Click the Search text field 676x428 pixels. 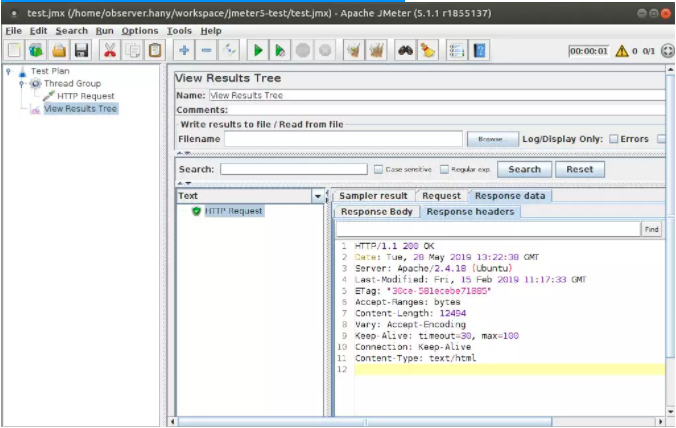[294, 169]
